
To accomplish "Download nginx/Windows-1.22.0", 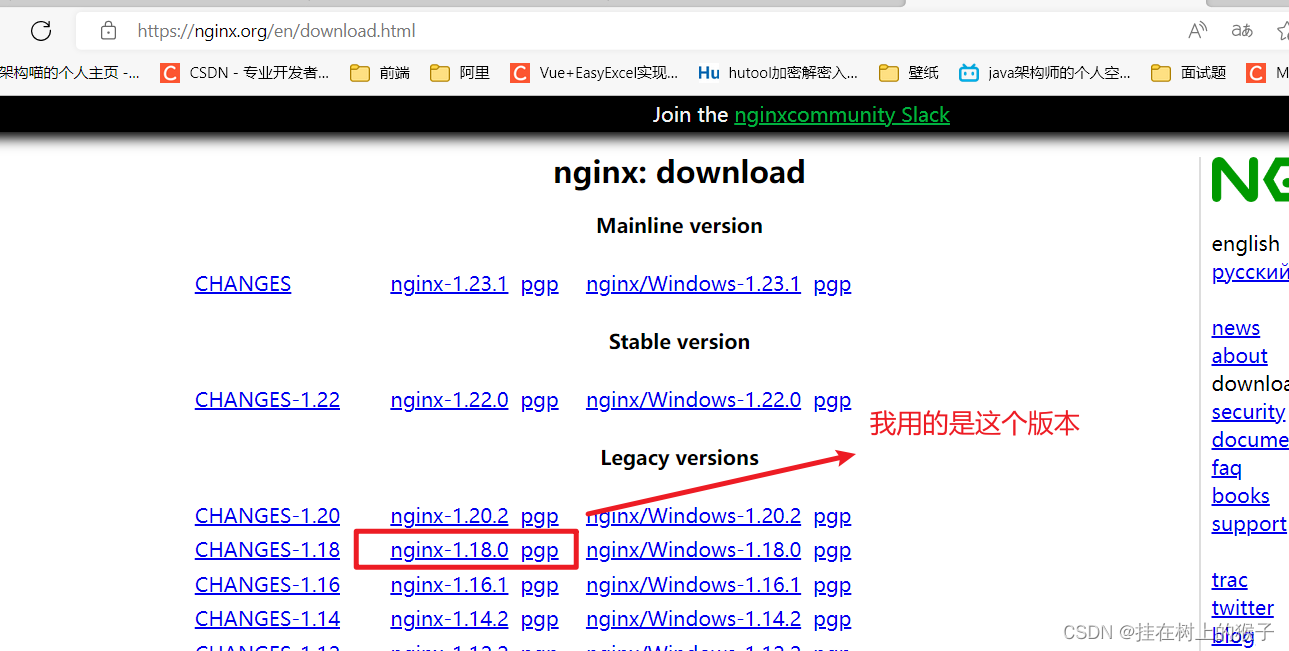I will tap(693, 400).
